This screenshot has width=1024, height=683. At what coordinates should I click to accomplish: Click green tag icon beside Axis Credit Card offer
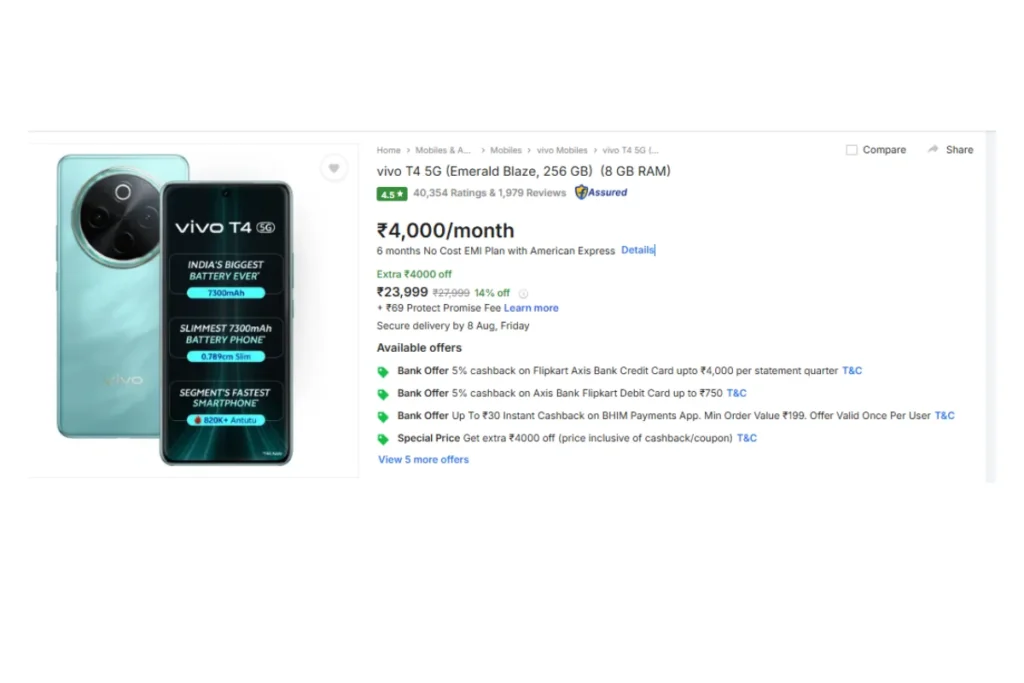point(383,372)
